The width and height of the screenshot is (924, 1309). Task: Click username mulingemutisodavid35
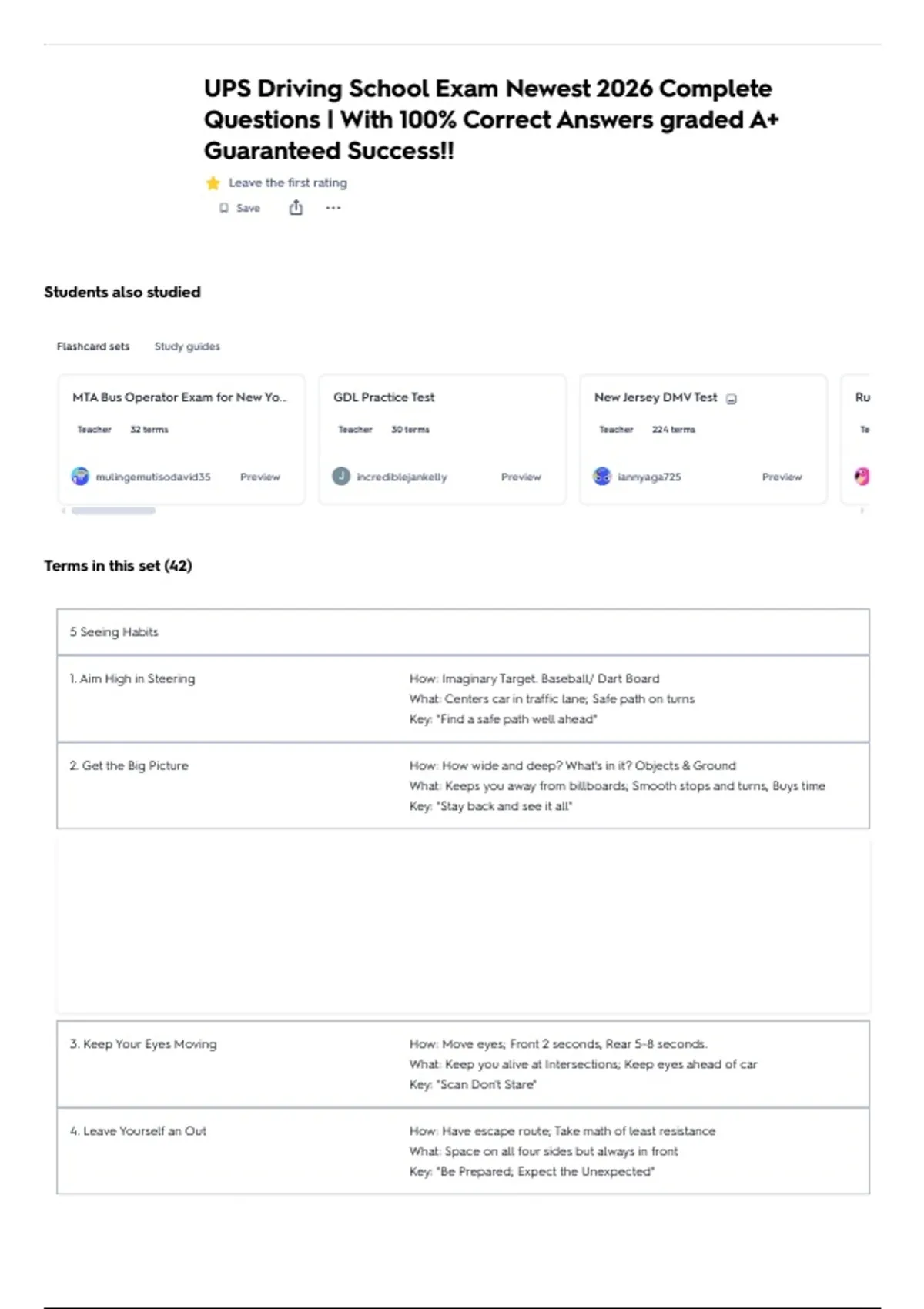pyautogui.click(x=153, y=477)
